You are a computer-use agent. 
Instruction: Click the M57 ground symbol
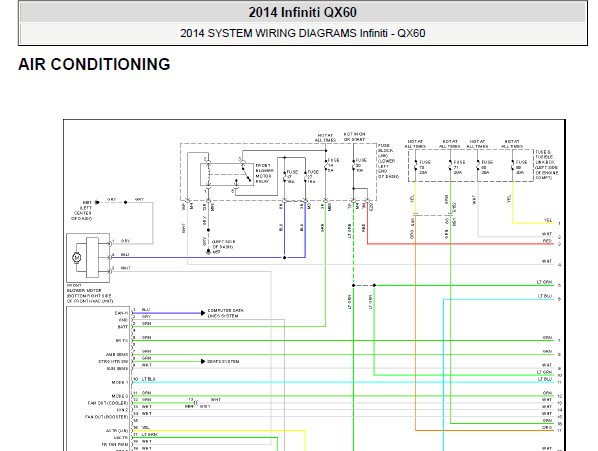[208, 252]
